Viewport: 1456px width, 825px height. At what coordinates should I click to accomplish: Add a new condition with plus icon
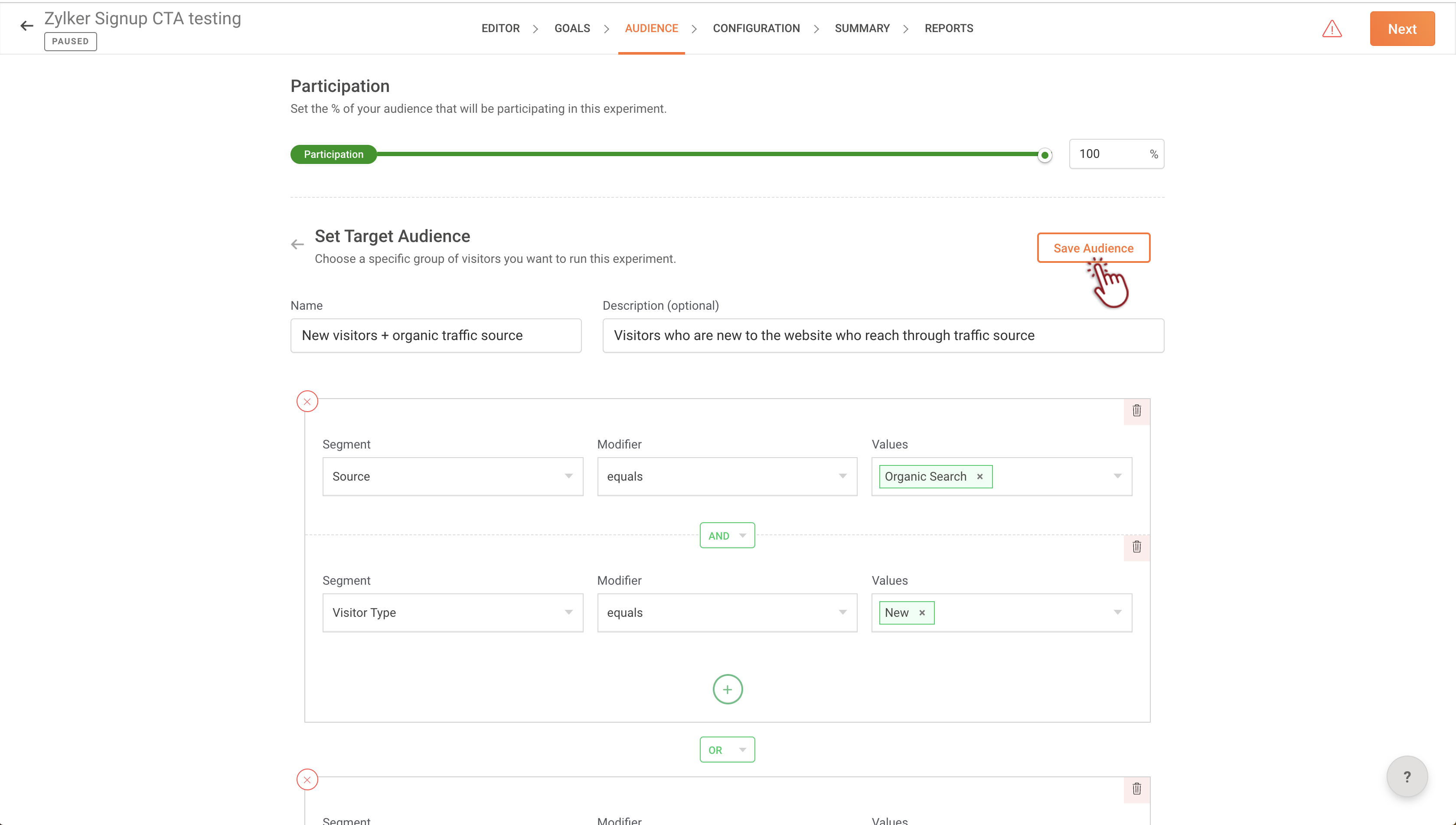click(x=727, y=690)
